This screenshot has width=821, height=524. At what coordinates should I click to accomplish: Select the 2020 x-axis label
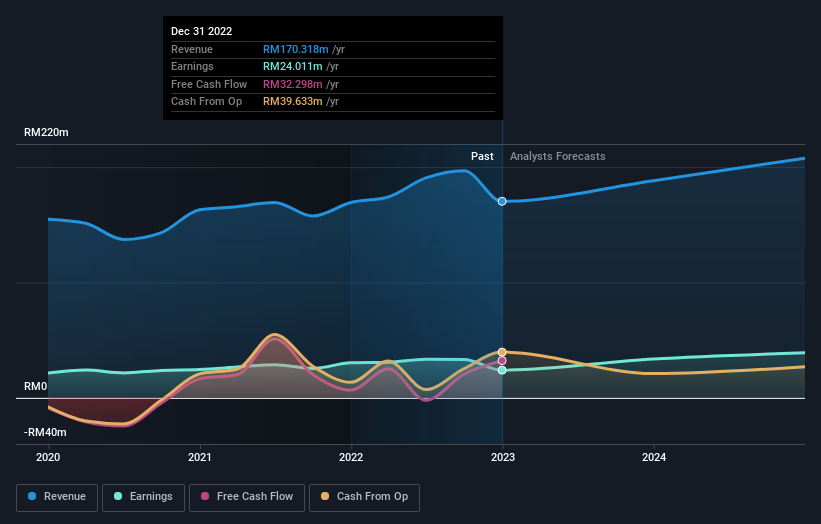pos(48,457)
